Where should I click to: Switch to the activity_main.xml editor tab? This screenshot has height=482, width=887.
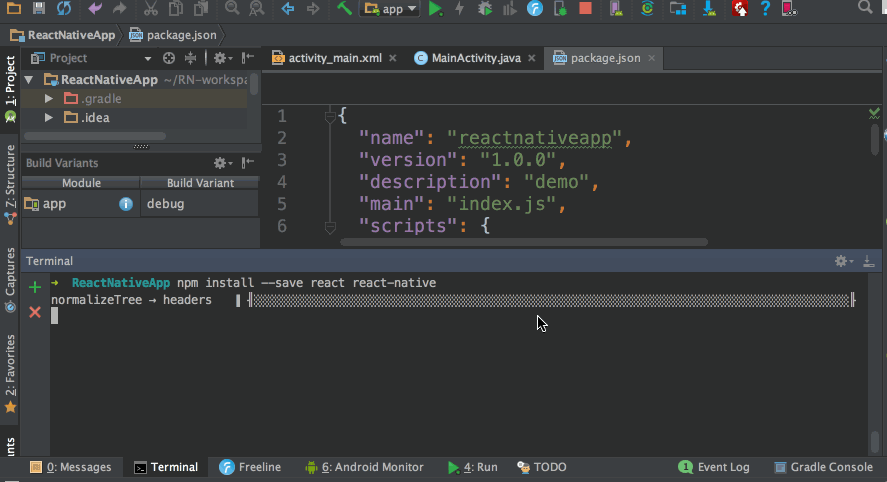point(326,58)
